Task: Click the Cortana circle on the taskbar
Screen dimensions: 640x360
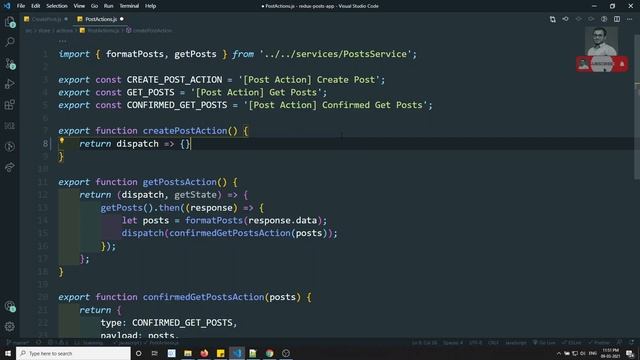Action: 138,353
